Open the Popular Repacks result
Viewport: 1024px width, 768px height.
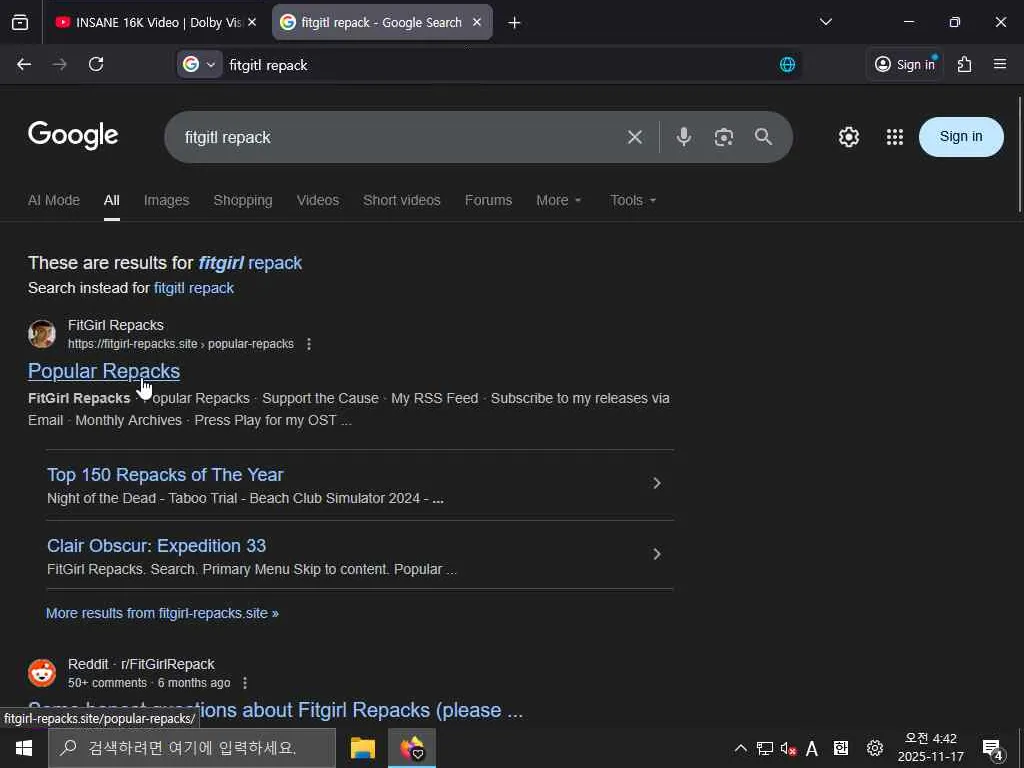coord(104,371)
